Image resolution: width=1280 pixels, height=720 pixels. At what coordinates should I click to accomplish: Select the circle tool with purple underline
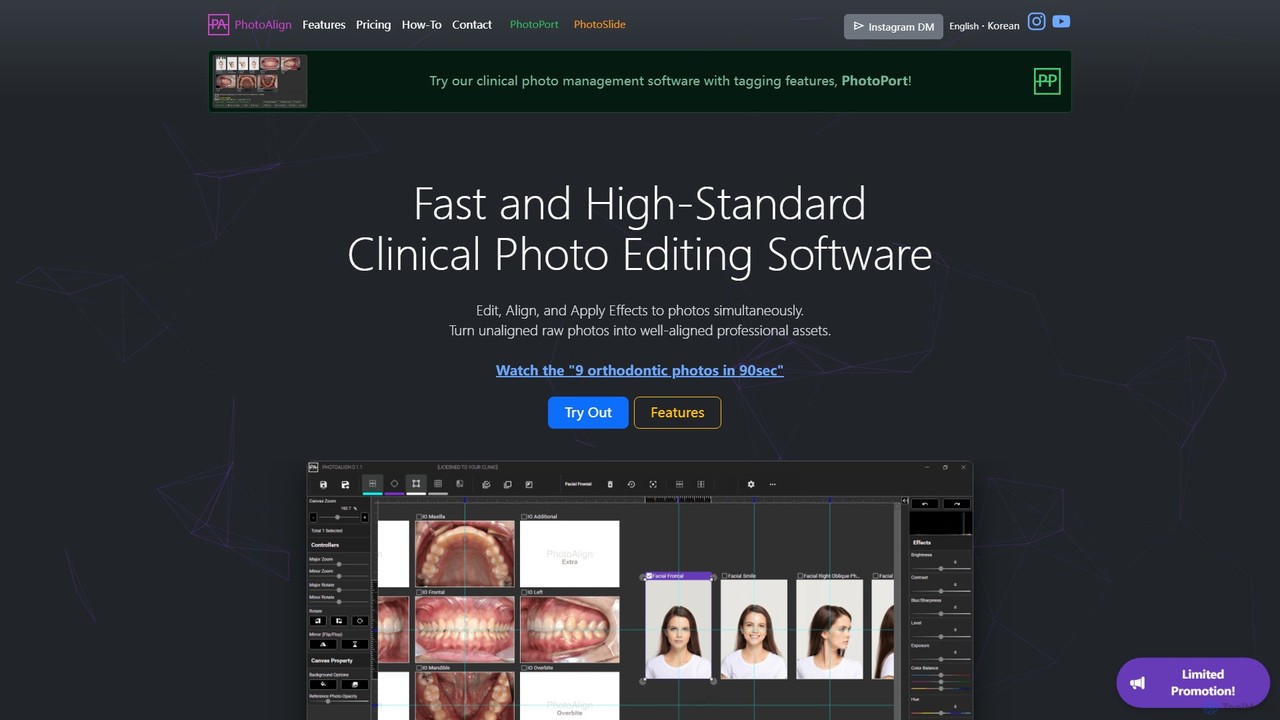[x=394, y=484]
